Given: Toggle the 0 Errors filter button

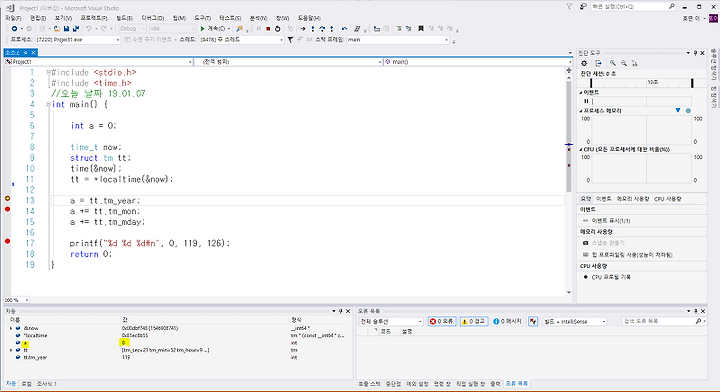Looking at the screenshot, I should click(442, 321).
